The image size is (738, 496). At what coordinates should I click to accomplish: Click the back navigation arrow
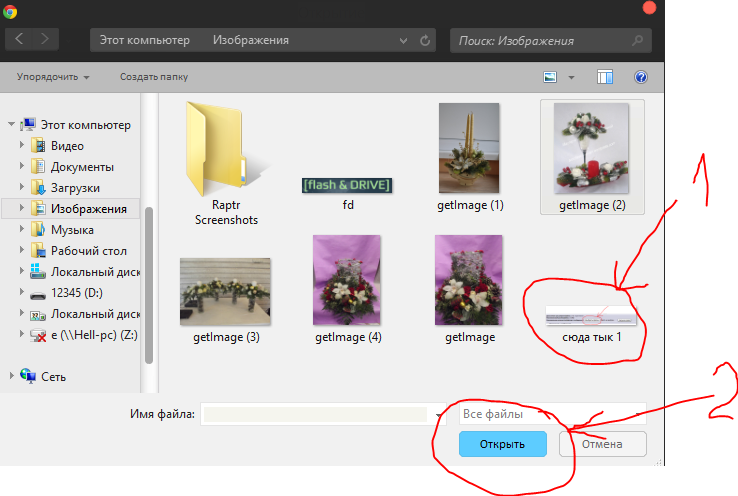(20, 40)
